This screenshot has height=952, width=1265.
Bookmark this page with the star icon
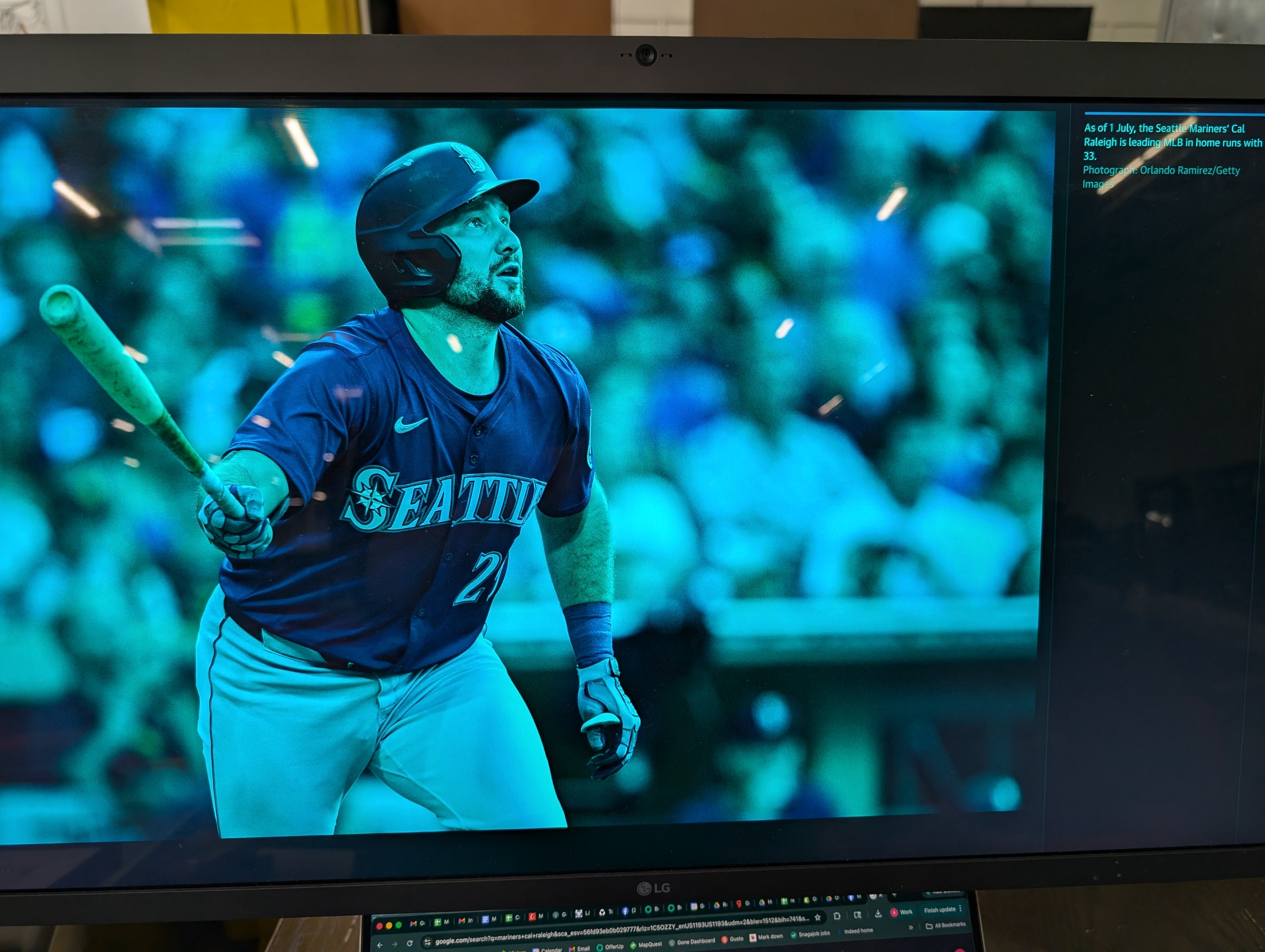tap(818, 918)
